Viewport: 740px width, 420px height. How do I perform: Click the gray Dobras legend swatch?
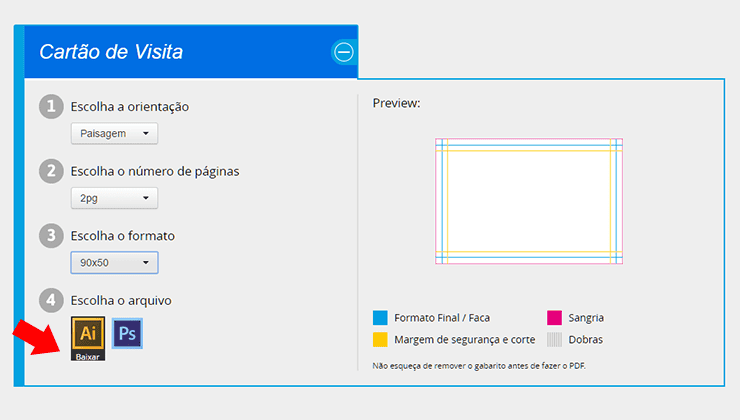(554, 339)
